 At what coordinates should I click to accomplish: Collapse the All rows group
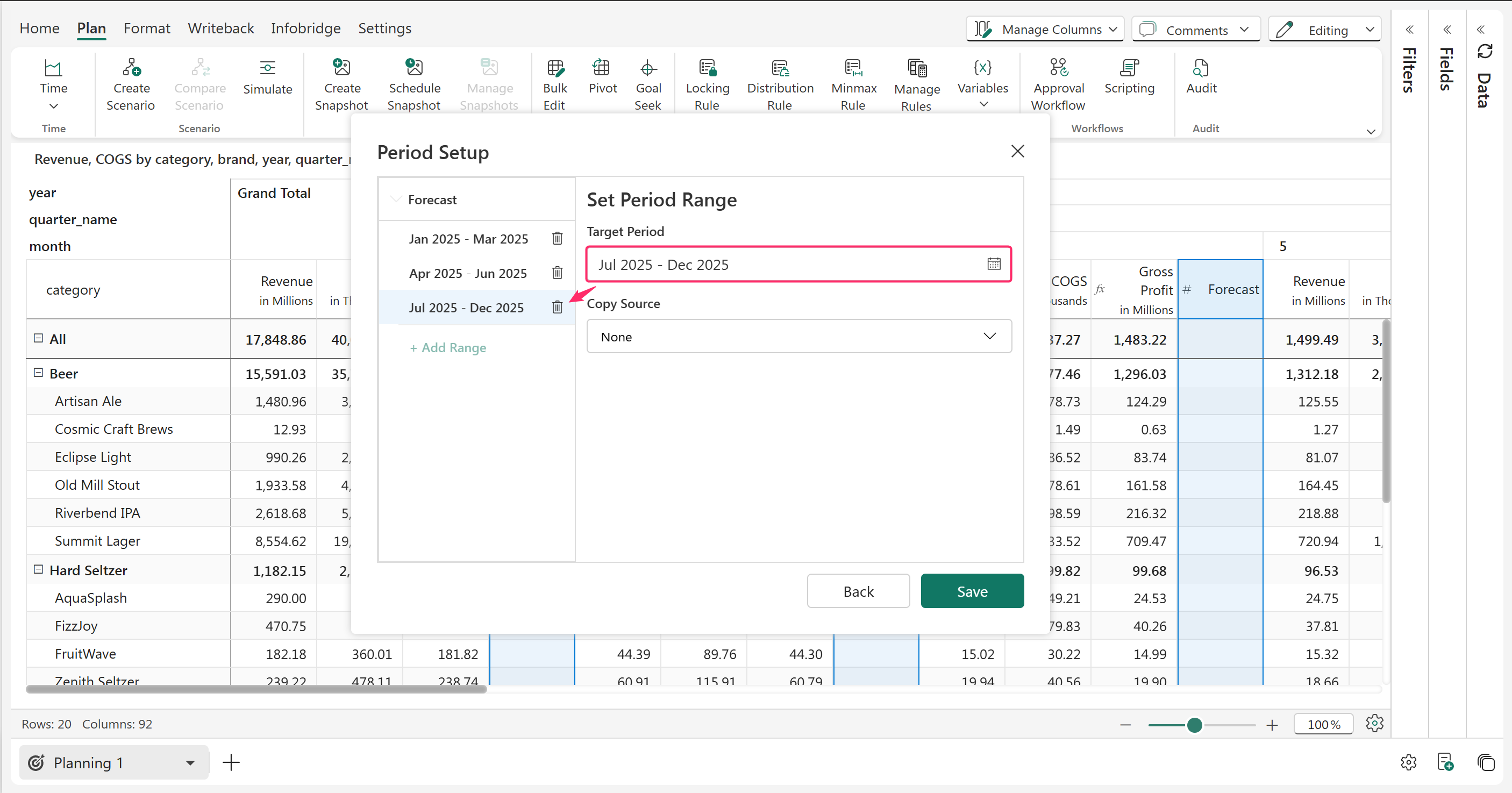(x=39, y=338)
